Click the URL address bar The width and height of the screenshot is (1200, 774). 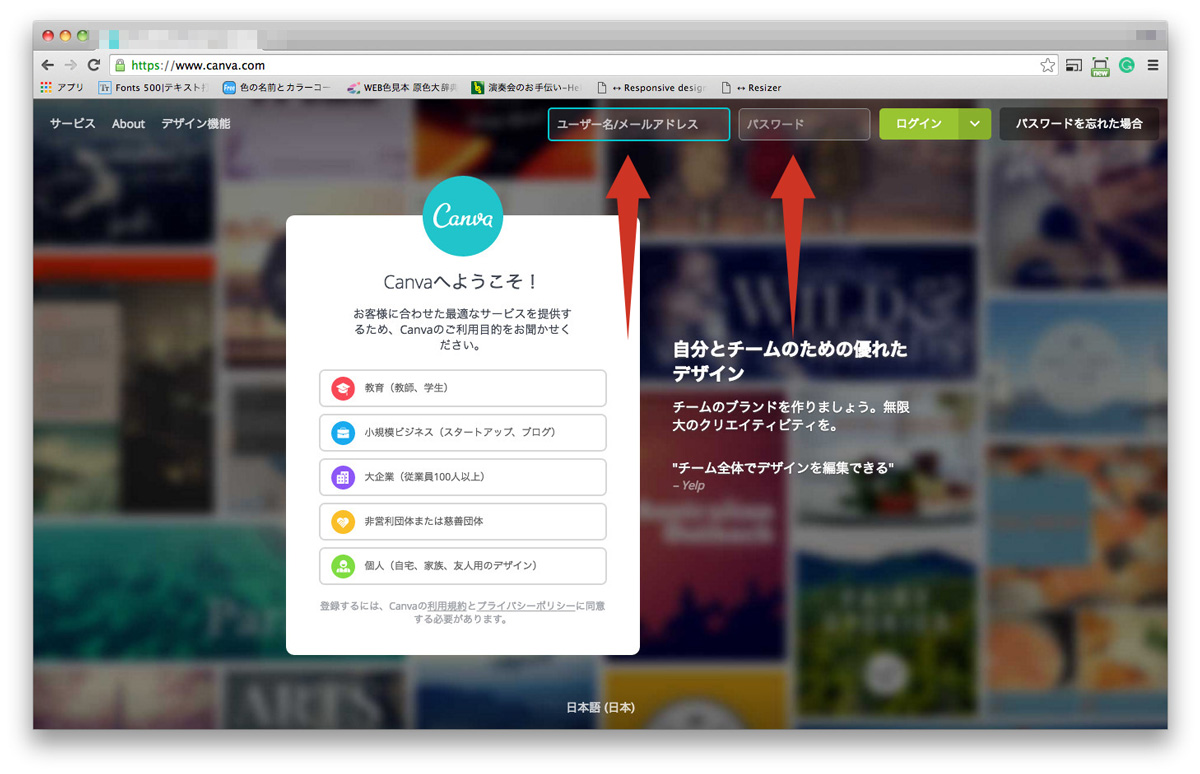(584, 65)
